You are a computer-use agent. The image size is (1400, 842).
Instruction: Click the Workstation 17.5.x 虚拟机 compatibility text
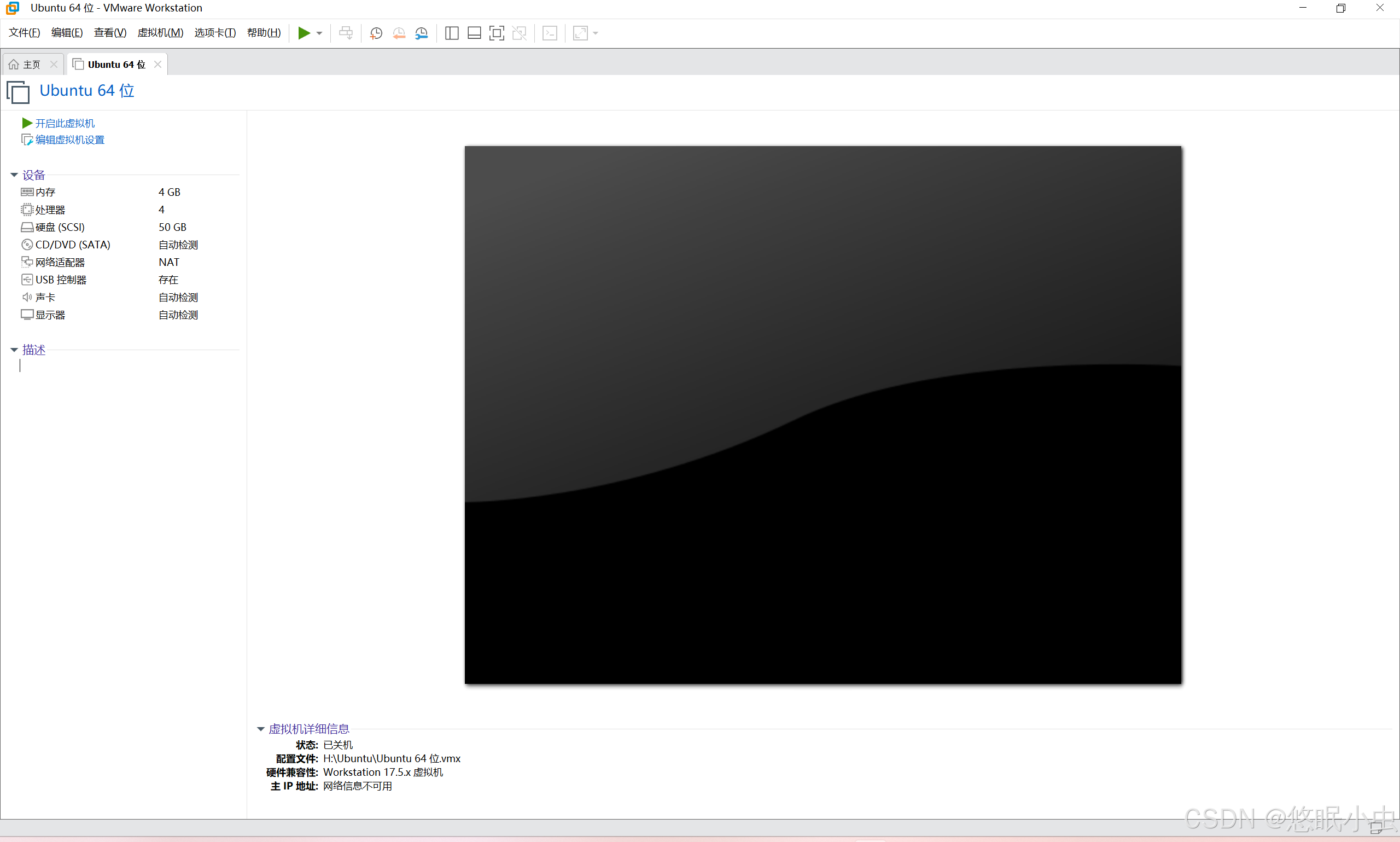point(383,773)
